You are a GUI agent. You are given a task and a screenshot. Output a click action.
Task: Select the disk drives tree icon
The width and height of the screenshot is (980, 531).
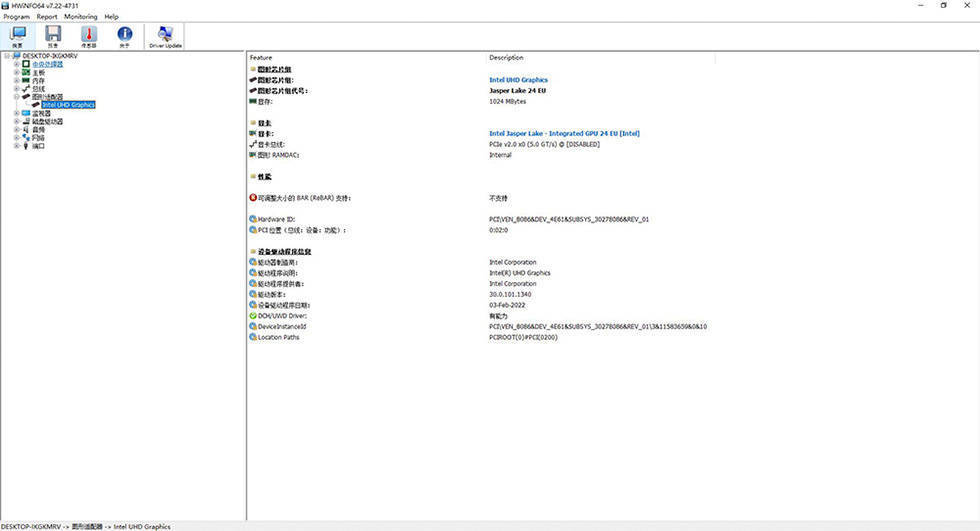click(26, 121)
